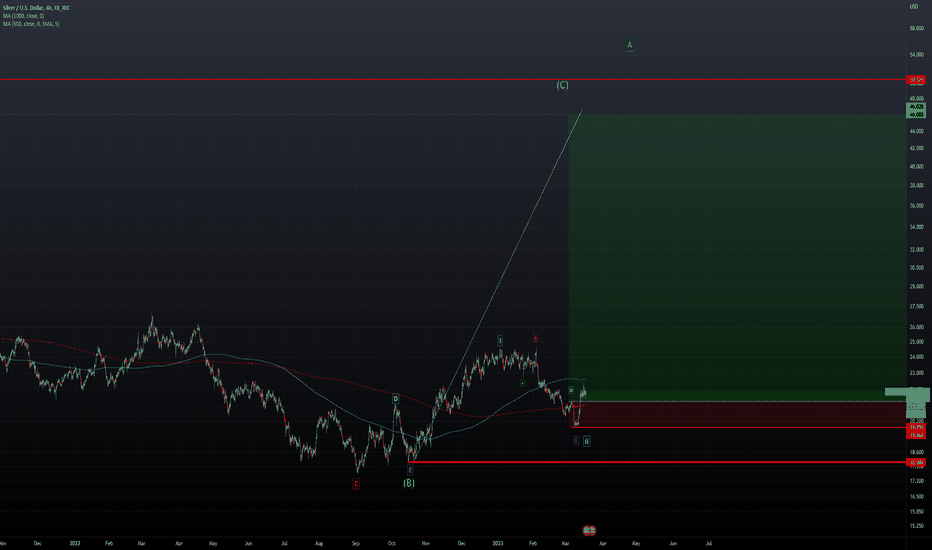
Task: Click the 58.000 price axis label
Action: click(917, 29)
